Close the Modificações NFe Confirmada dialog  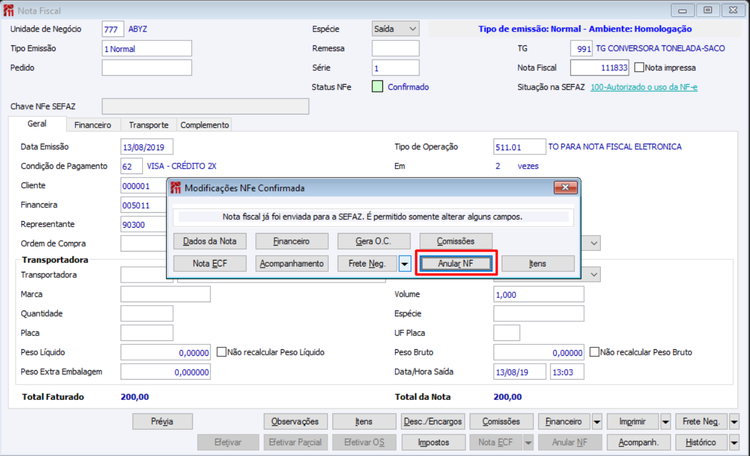(x=565, y=188)
